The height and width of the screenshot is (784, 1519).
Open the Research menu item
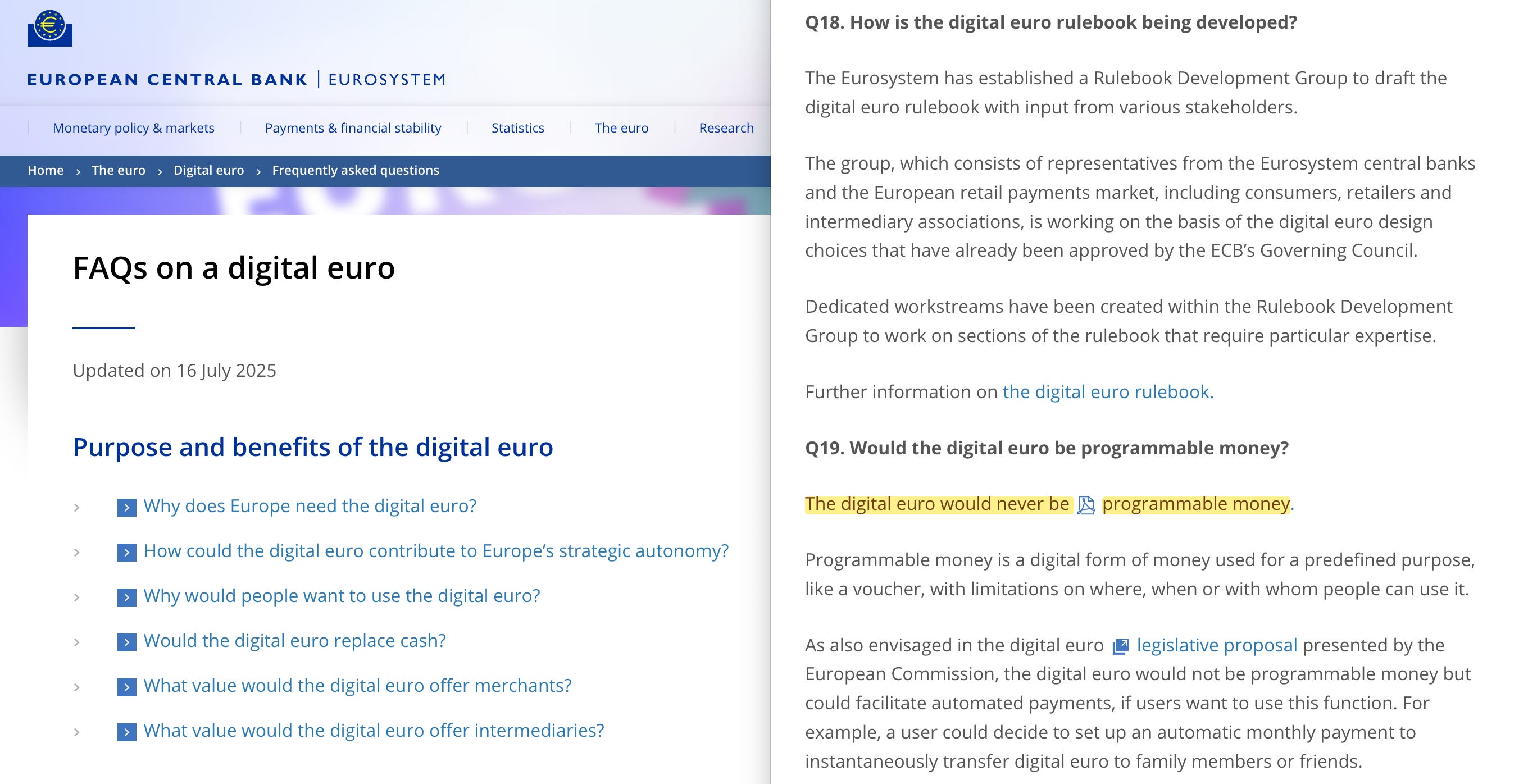[726, 128]
